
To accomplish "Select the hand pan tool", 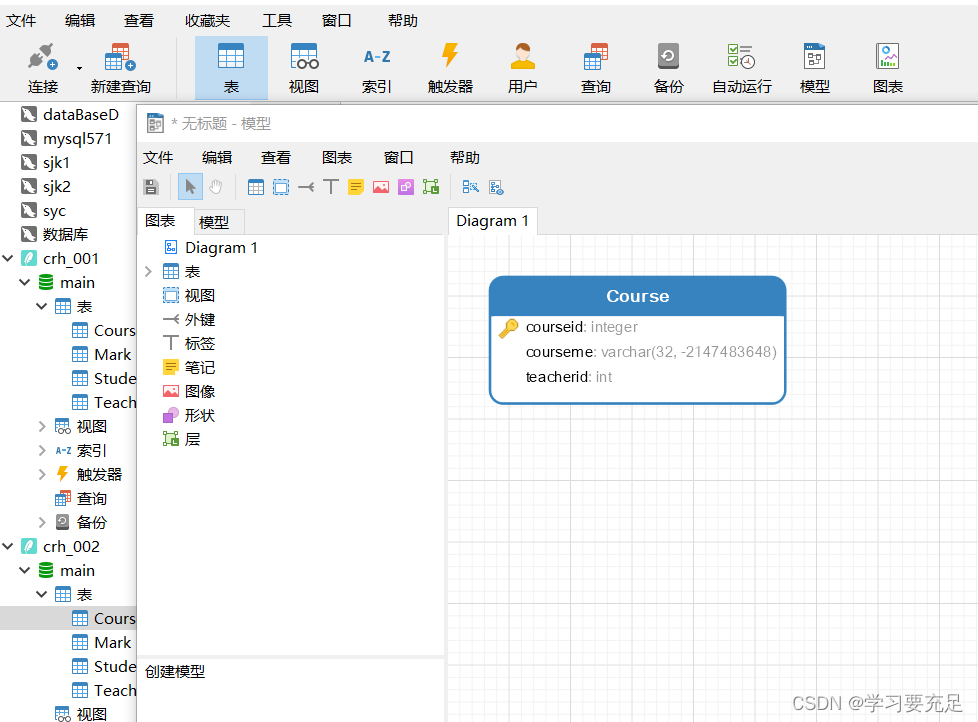I will (215, 187).
